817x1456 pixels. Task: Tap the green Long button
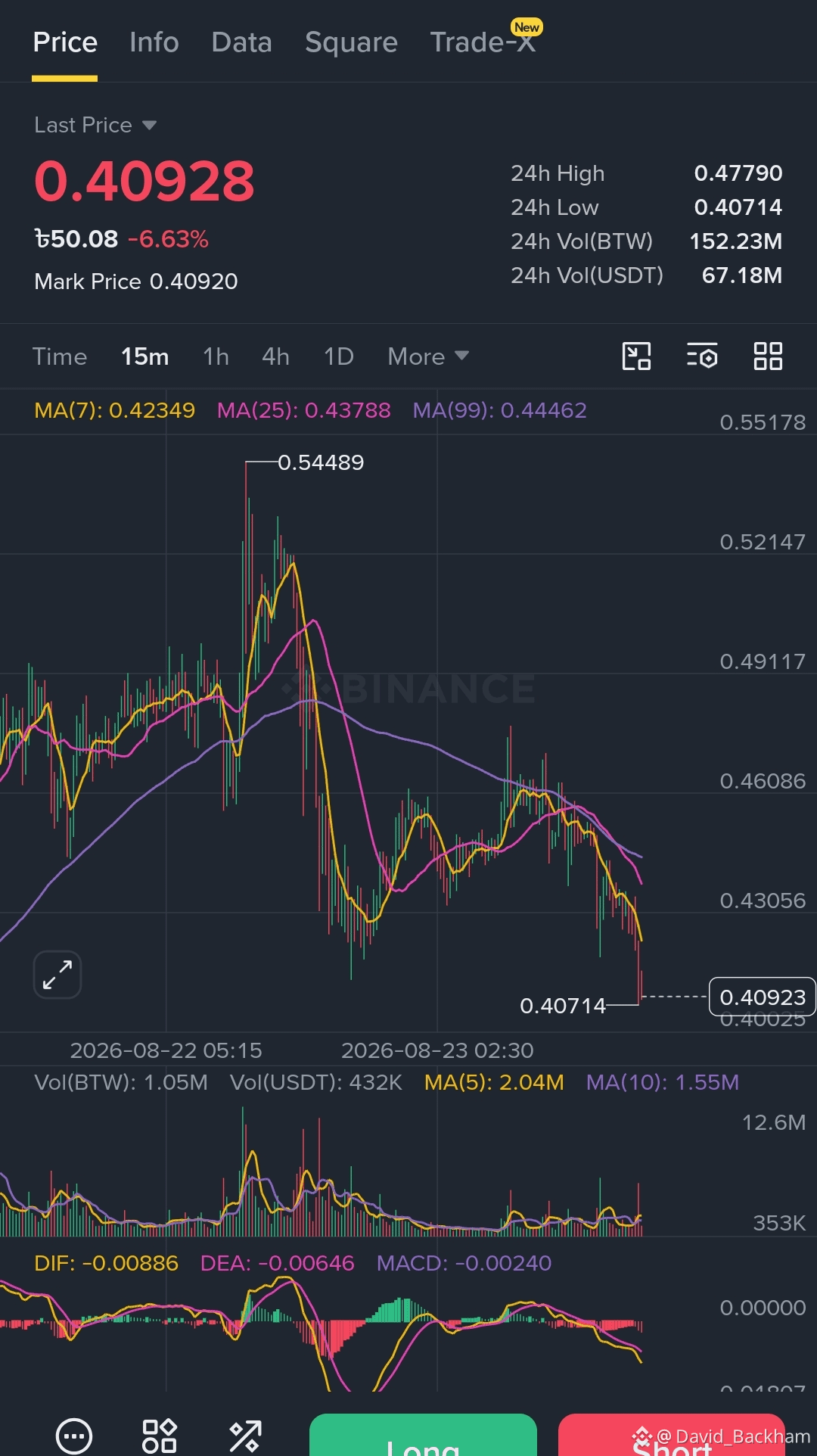tap(423, 1435)
